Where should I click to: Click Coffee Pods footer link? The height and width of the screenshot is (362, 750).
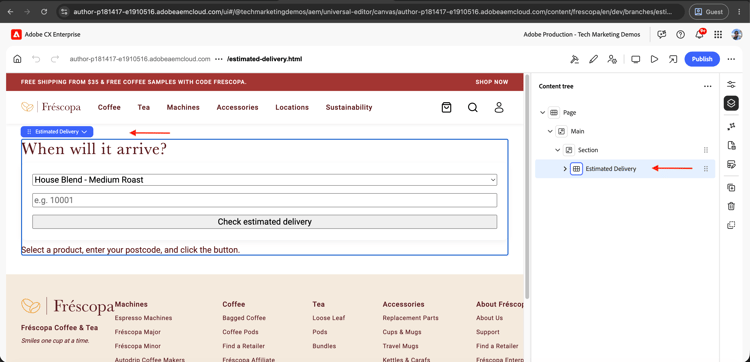(x=240, y=332)
